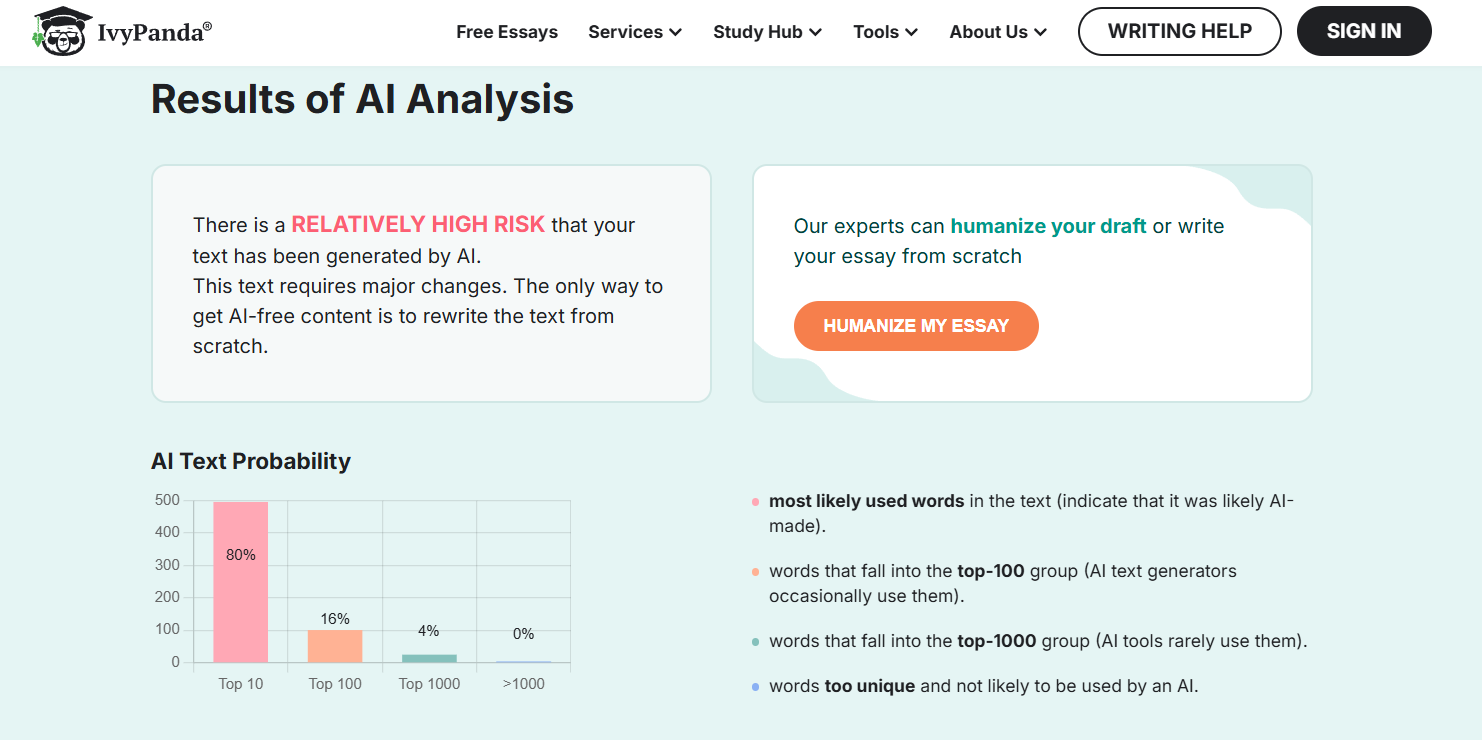Follow the humanize your draft link
The width and height of the screenshot is (1482, 740).
[1049, 226]
